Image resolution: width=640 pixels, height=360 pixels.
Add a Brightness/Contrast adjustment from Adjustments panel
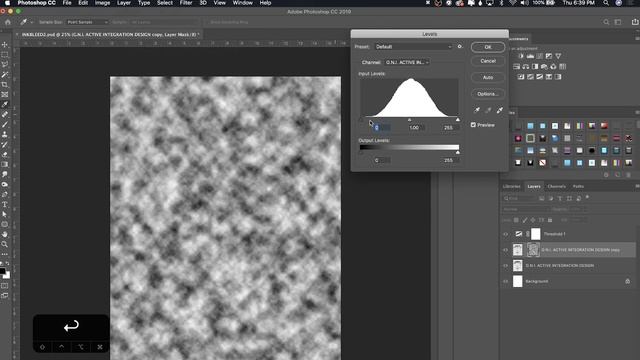click(521, 56)
